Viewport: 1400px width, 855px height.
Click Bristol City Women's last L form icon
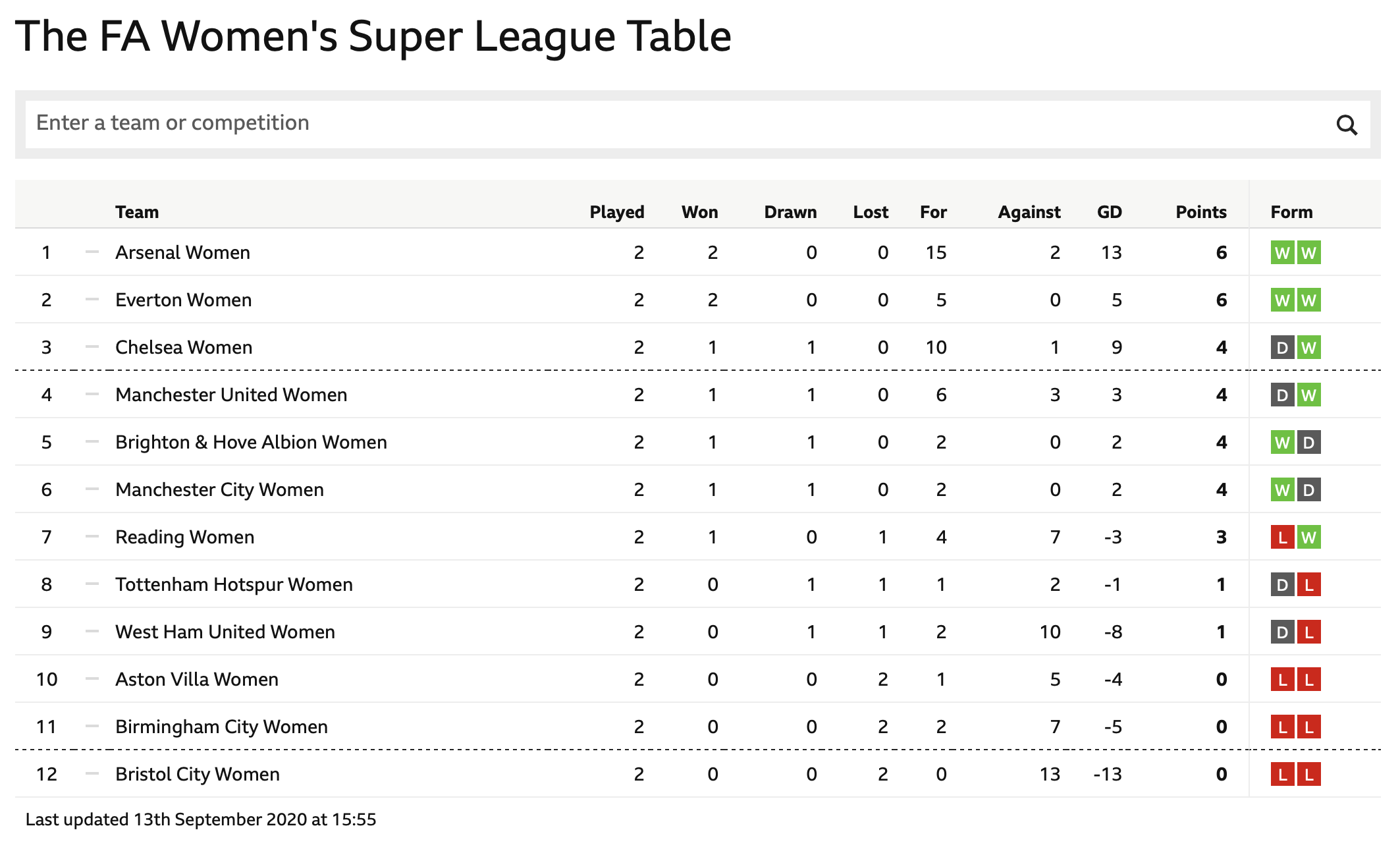tap(1309, 775)
